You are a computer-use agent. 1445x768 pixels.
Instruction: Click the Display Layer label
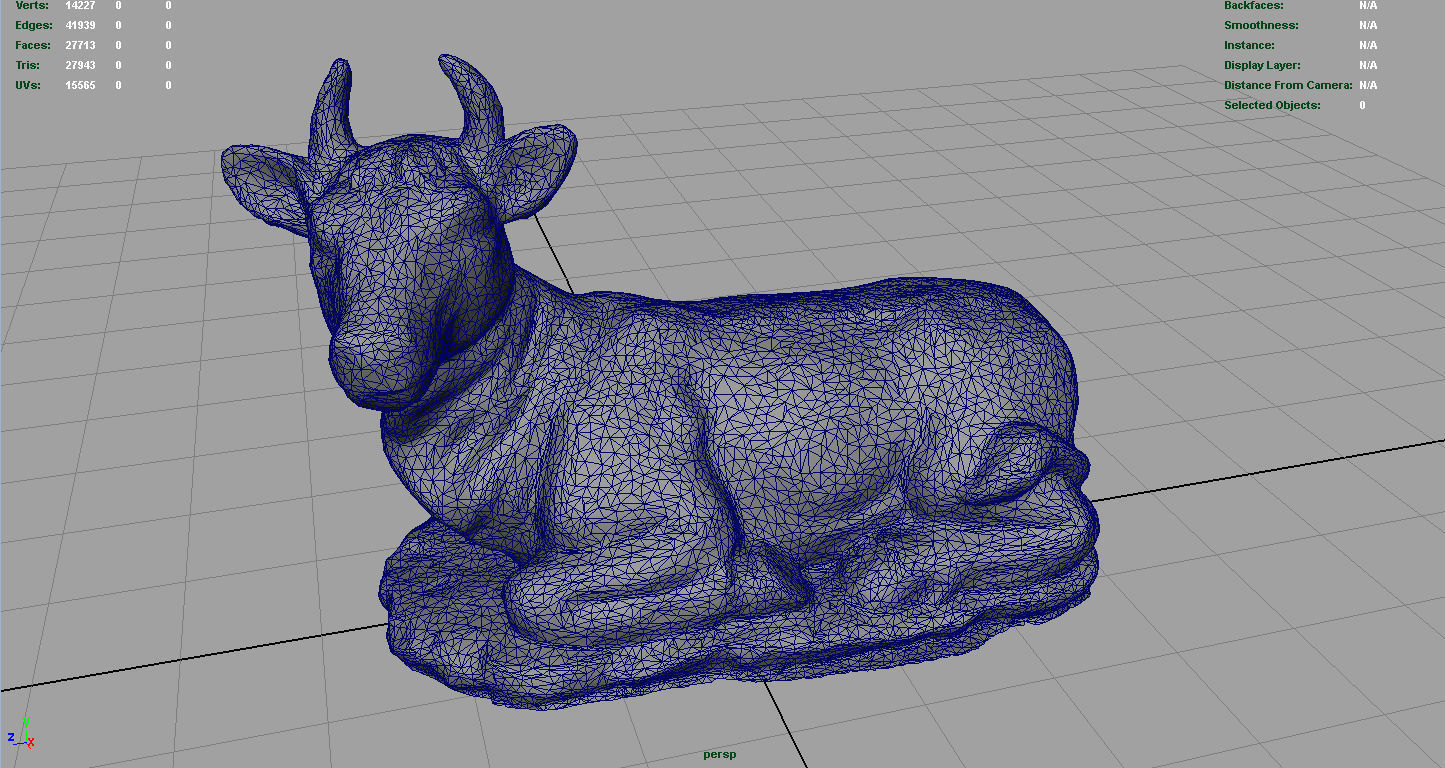pyautogui.click(x=1262, y=65)
